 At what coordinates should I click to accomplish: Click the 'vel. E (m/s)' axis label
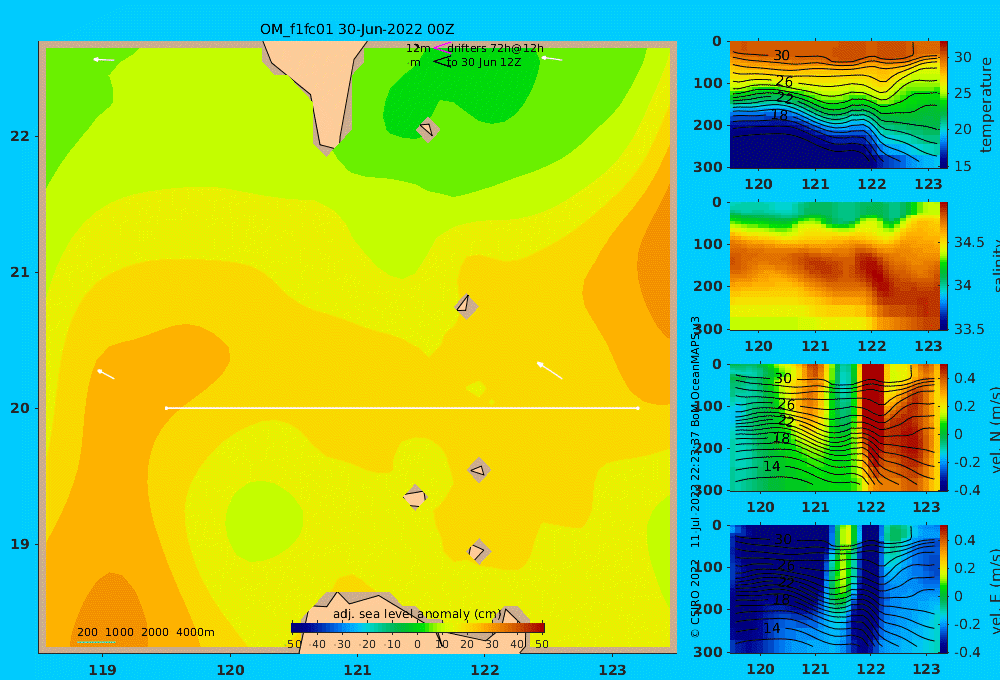(x=995, y=589)
